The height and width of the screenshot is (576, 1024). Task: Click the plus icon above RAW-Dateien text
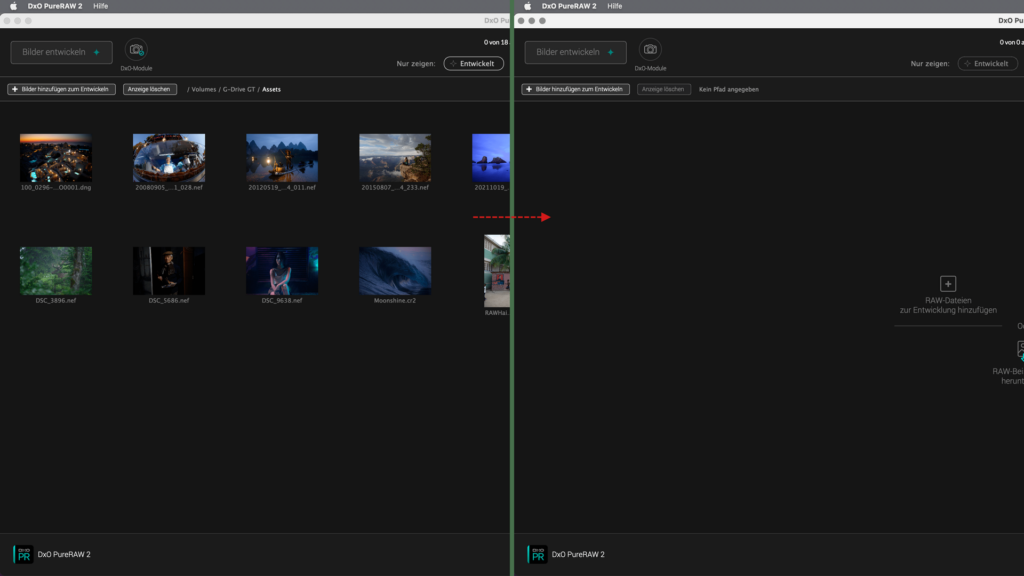tap(948, 283)
